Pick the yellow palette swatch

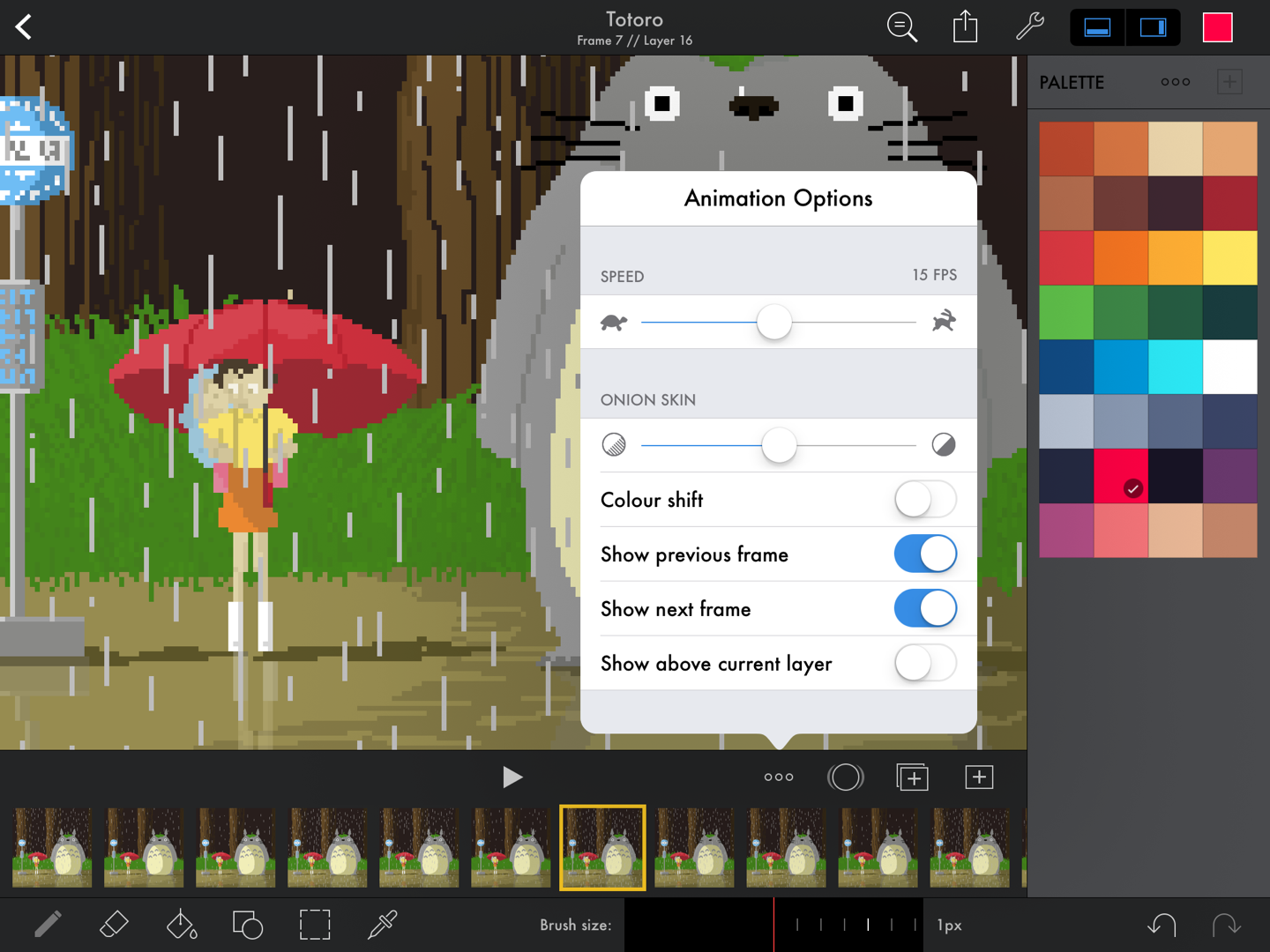[1230, 258]
